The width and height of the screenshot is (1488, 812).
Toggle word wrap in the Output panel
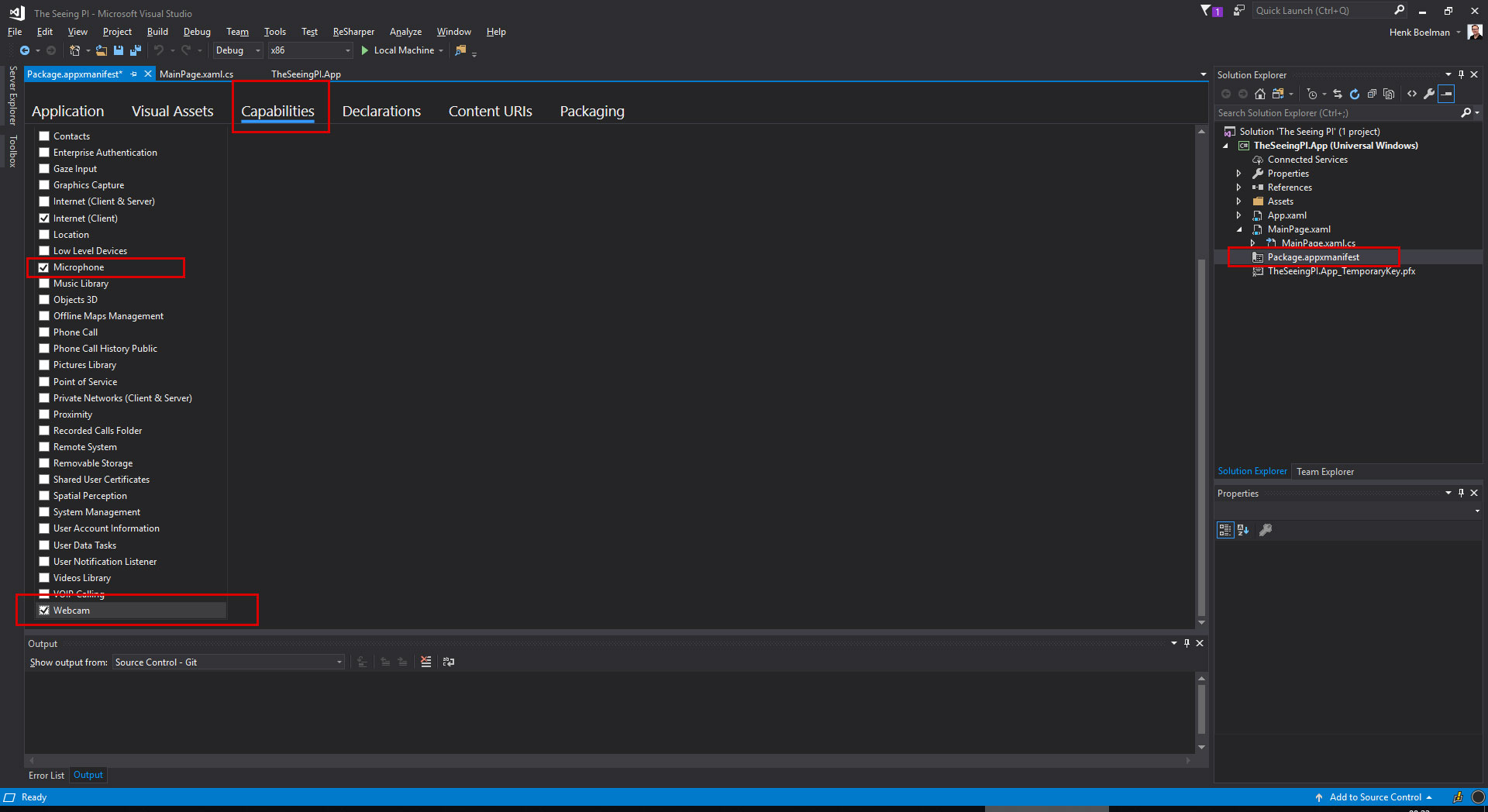(x=449, y=662)
